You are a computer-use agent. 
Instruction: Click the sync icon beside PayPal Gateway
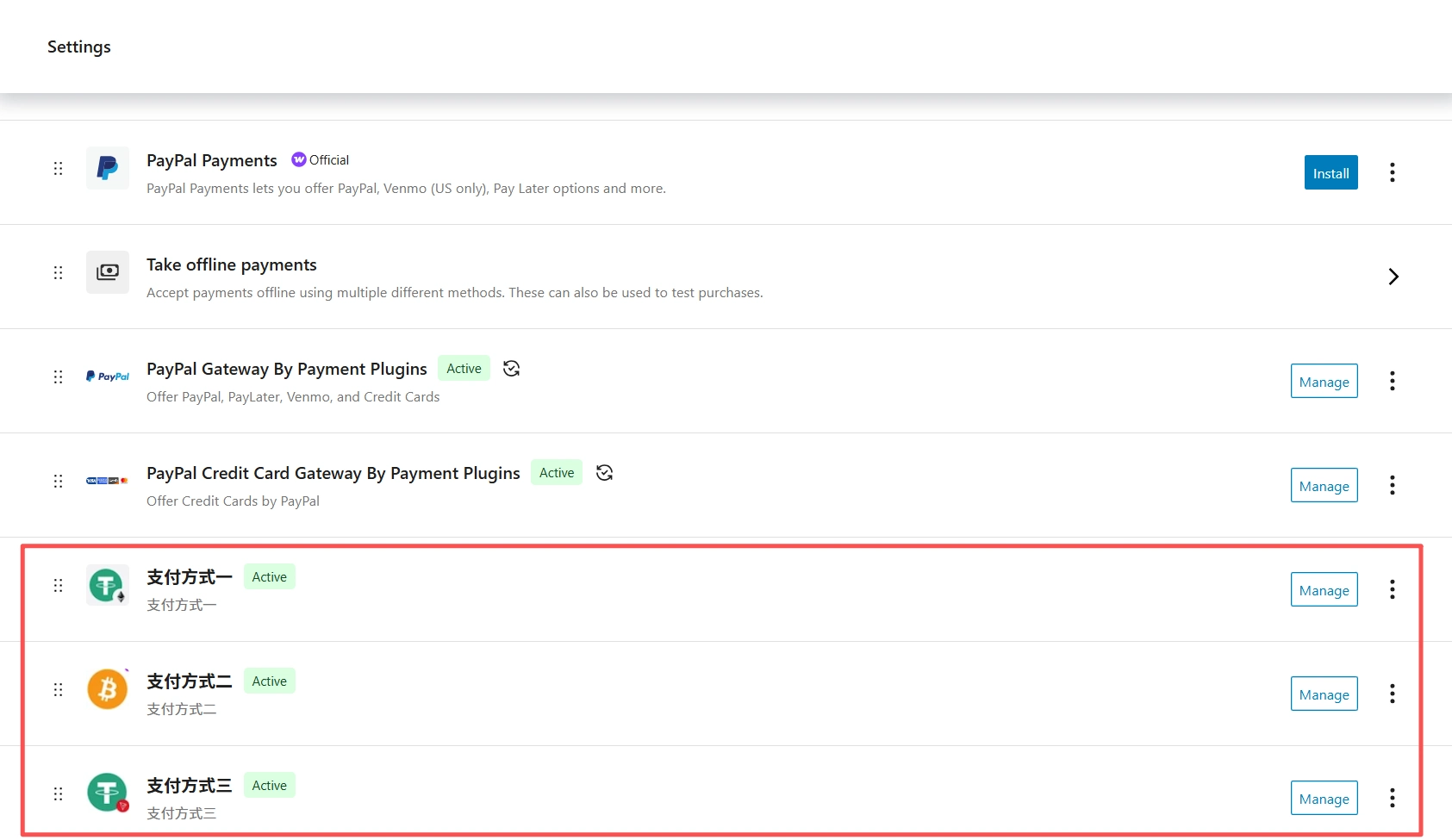point(511,369)
